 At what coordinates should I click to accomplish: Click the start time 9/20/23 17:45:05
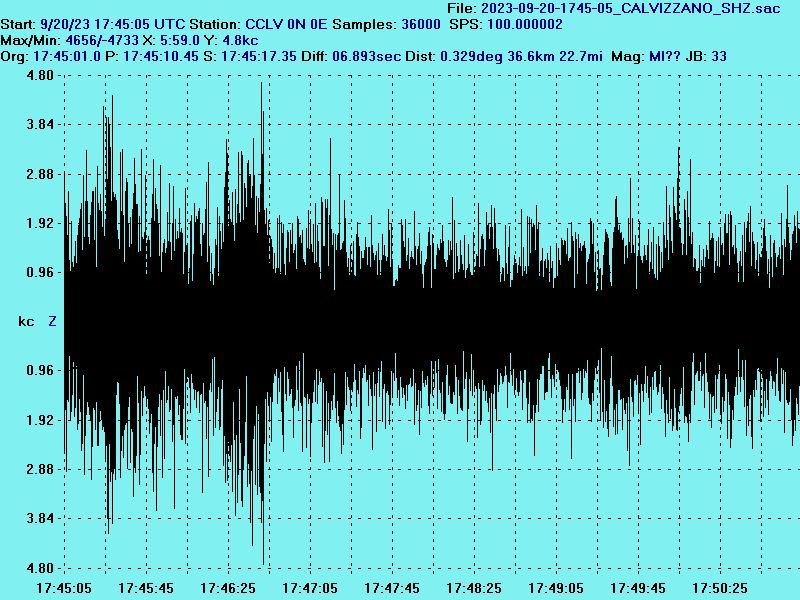tap(95, 24)
